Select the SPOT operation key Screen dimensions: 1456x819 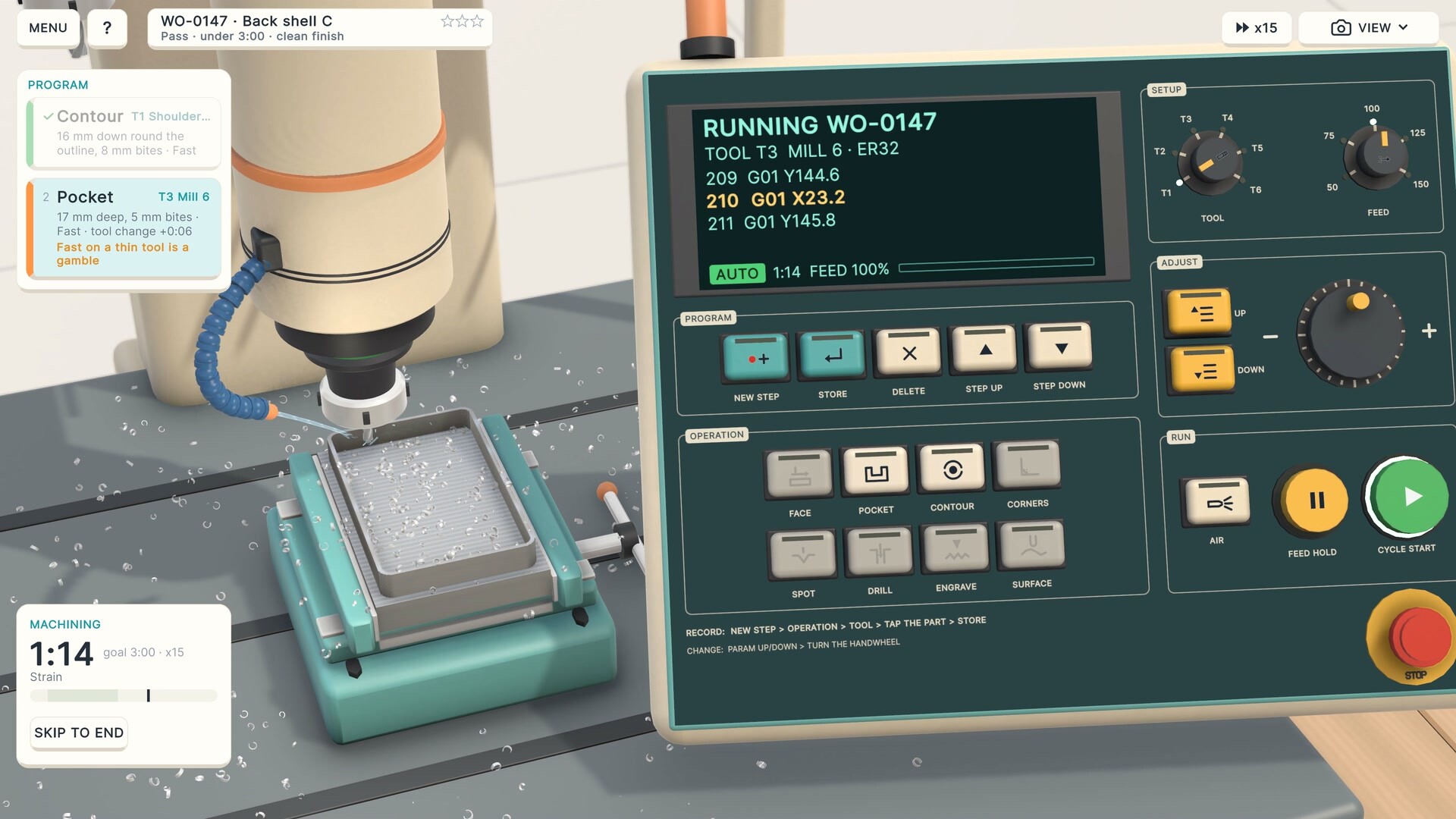click(x=803, y=554)
